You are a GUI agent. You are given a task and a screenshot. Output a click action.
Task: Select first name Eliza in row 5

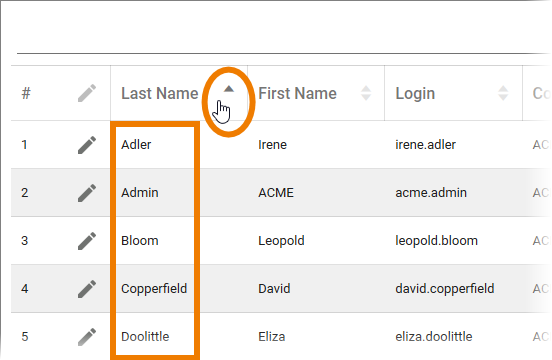point(272,336)
